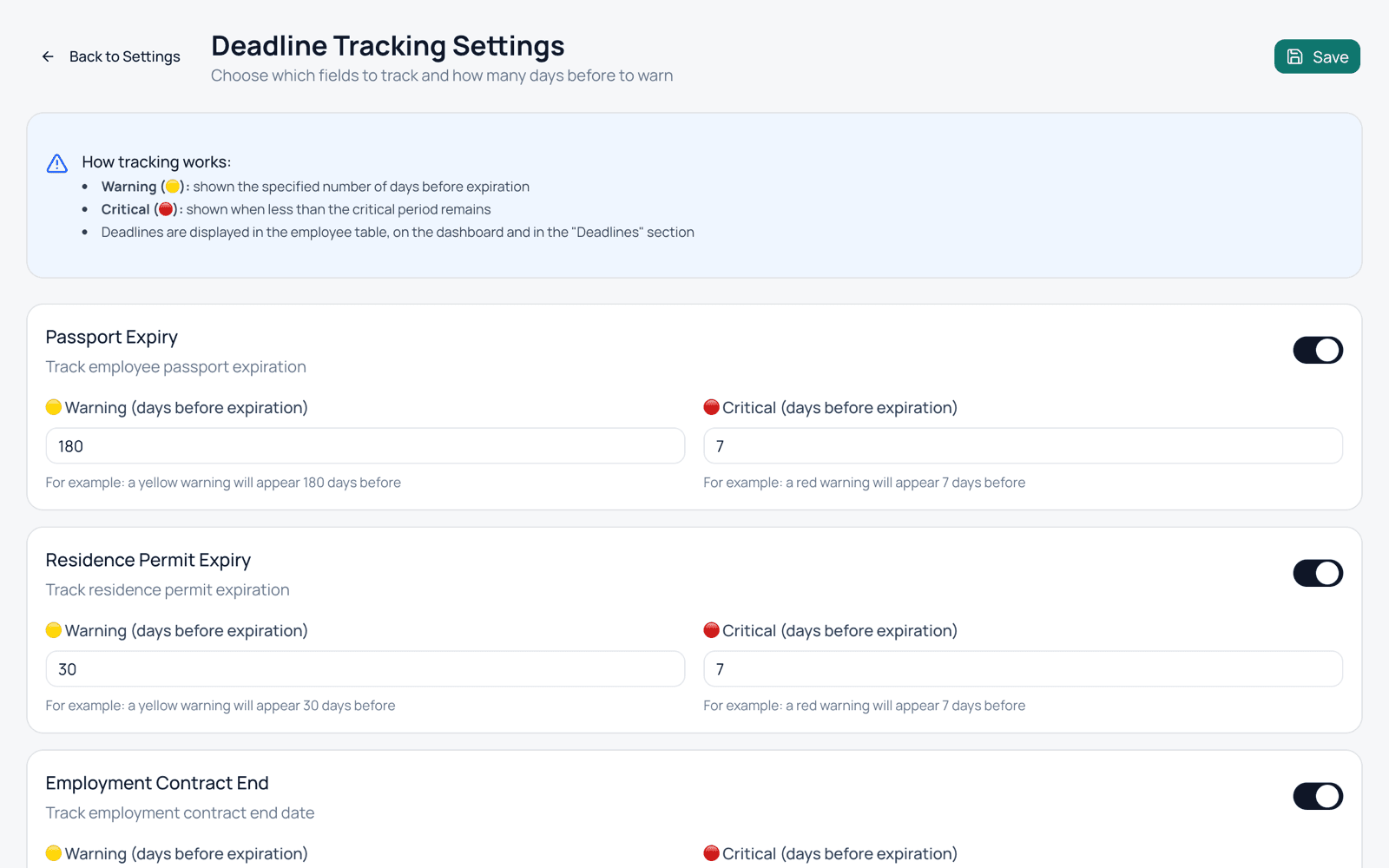Click 'Track residence permit expiration' description
This screenshot has height=868, width=1389.
click(x=168, y=590)
